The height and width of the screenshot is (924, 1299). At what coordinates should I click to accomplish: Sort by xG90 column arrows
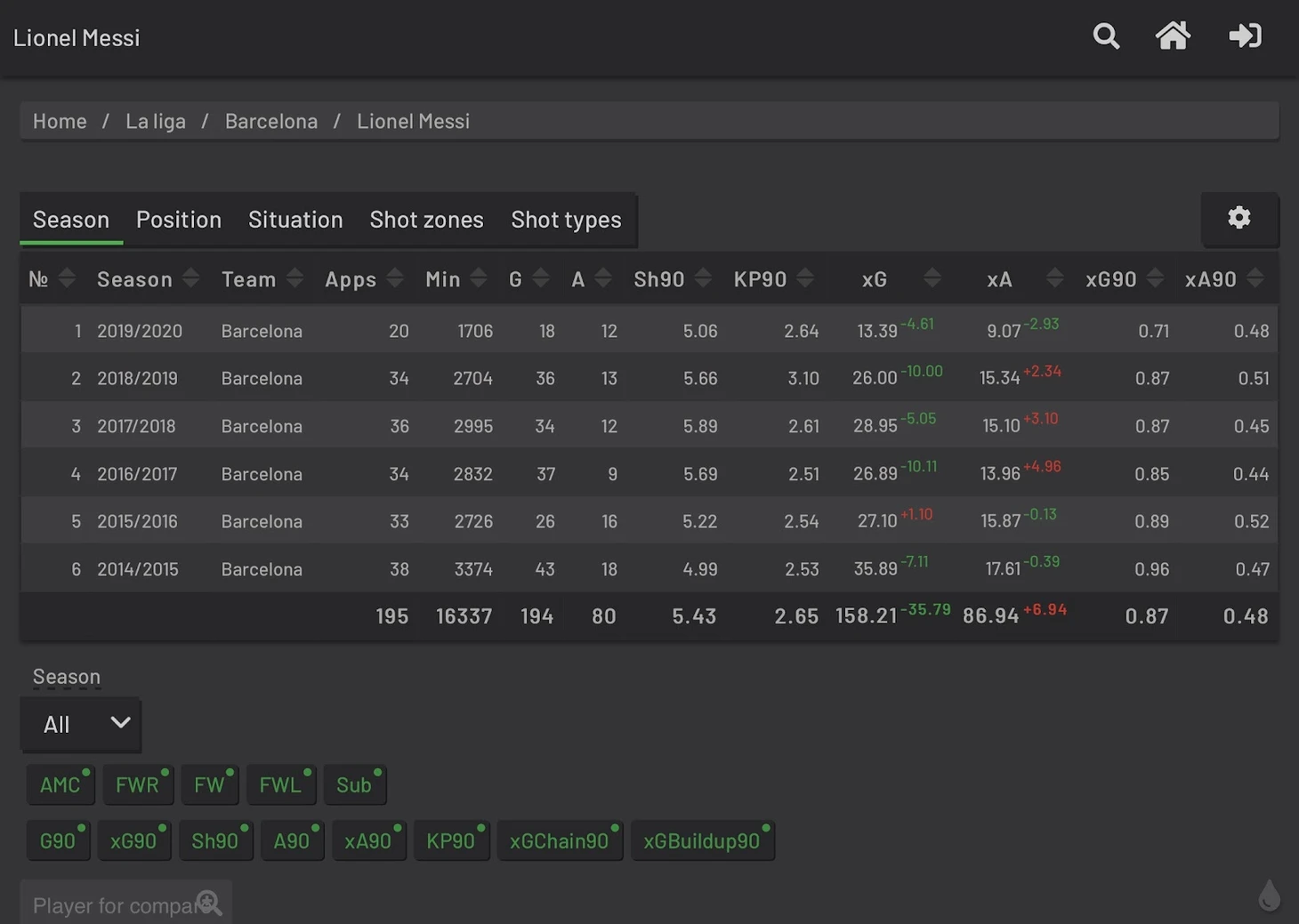click(1155, 278)
